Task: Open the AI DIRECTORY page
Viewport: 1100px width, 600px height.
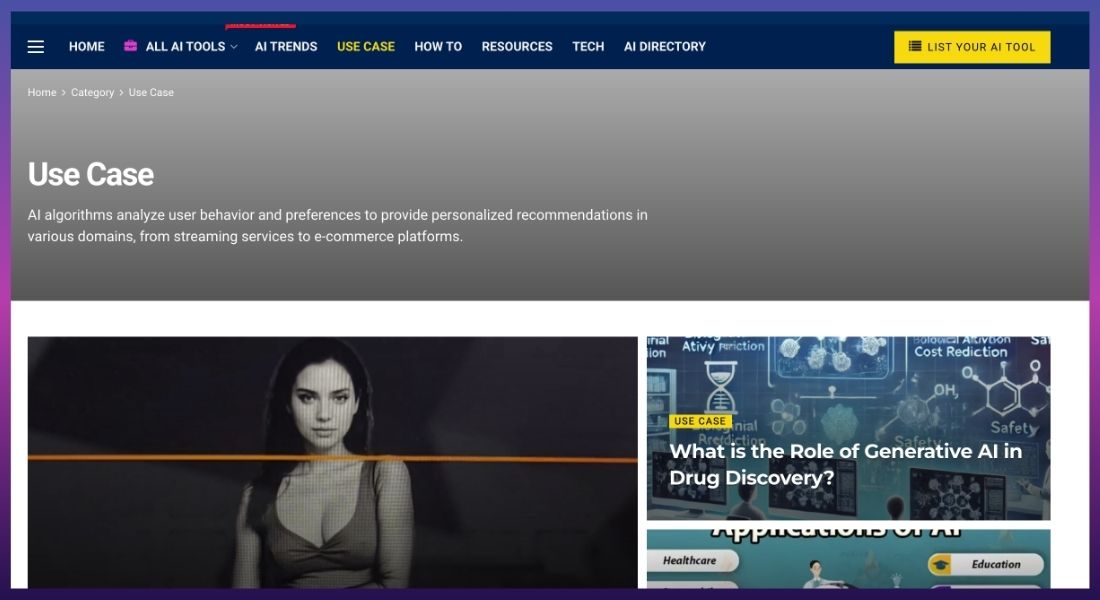Action: [664, 46]
